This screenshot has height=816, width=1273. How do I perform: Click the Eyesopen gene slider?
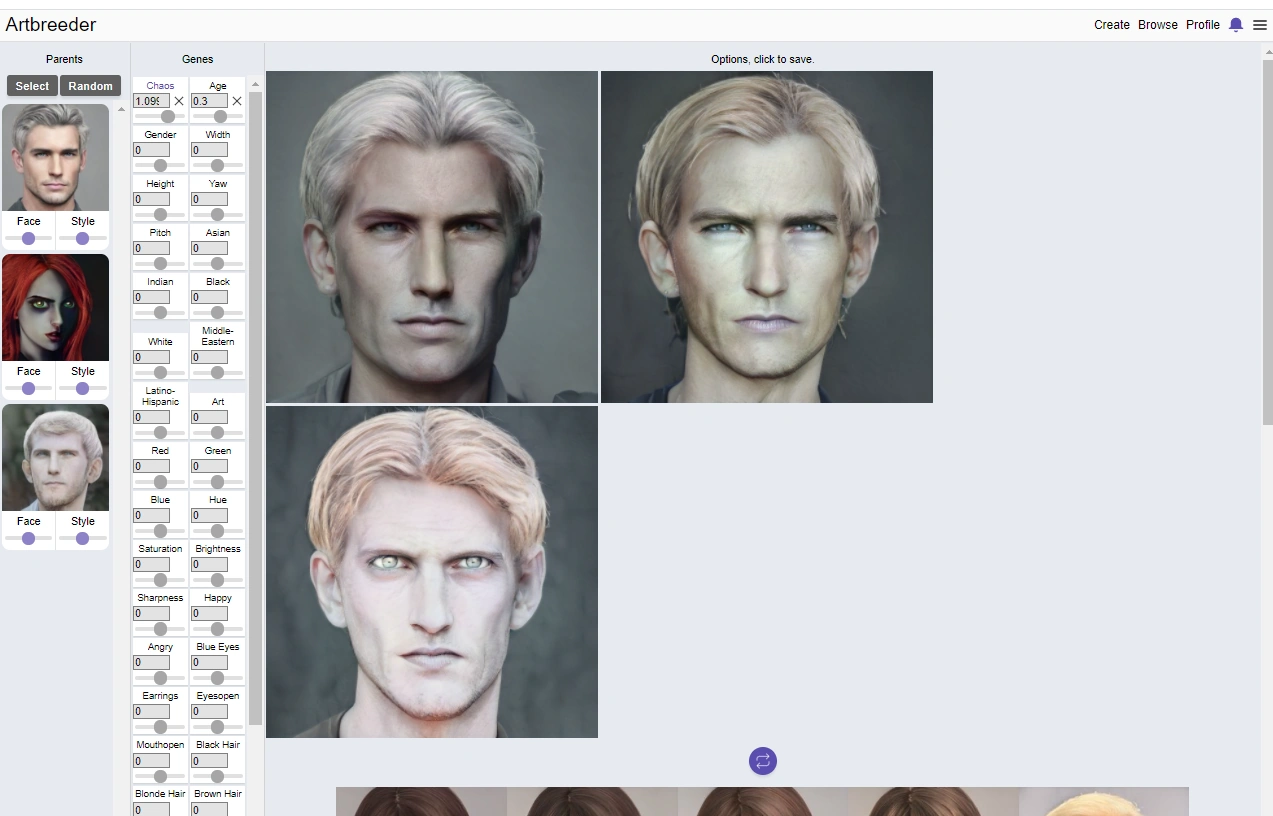tap(218, 727)
